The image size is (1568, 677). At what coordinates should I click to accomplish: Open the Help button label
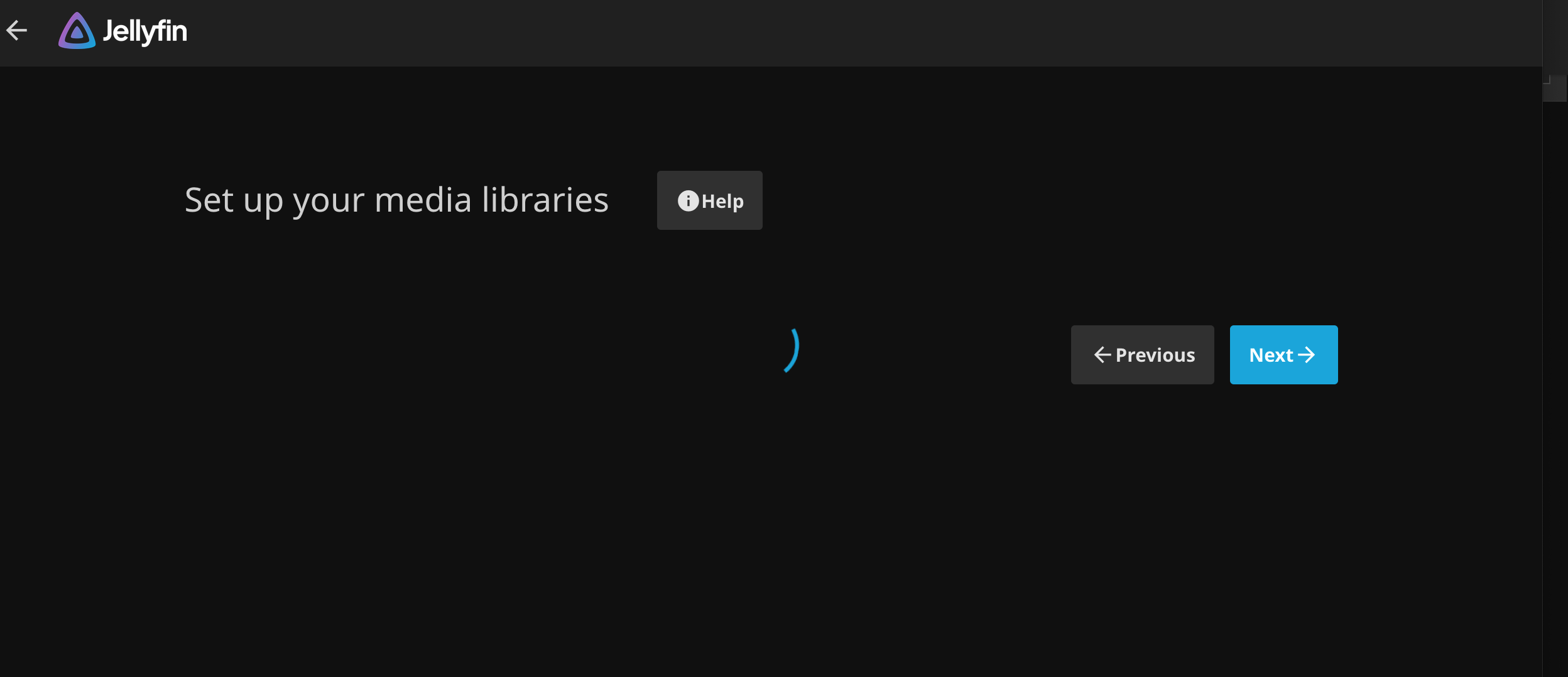[722, 202]
